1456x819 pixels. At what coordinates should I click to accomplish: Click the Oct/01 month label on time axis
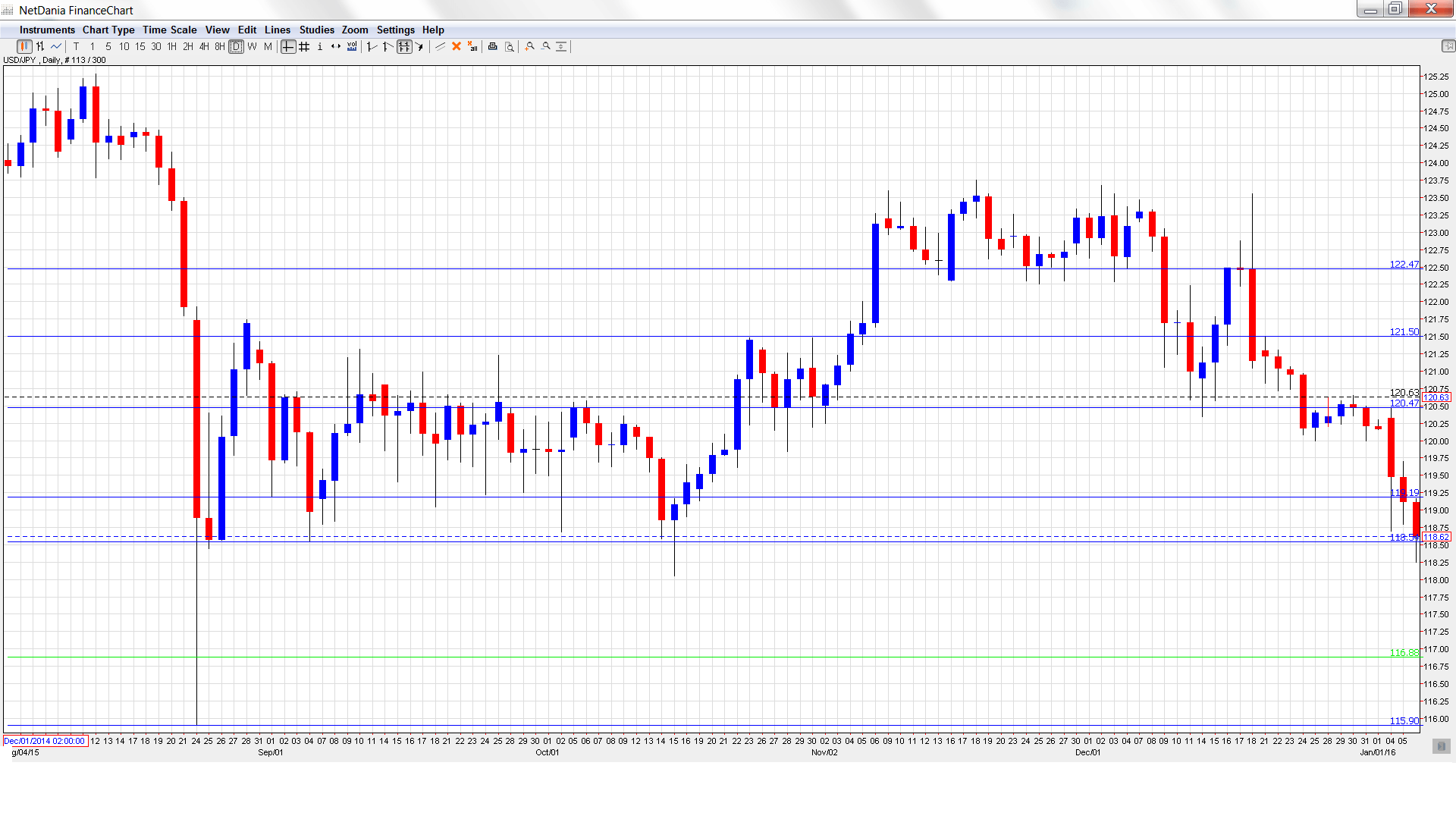click(x=548, y=753)
